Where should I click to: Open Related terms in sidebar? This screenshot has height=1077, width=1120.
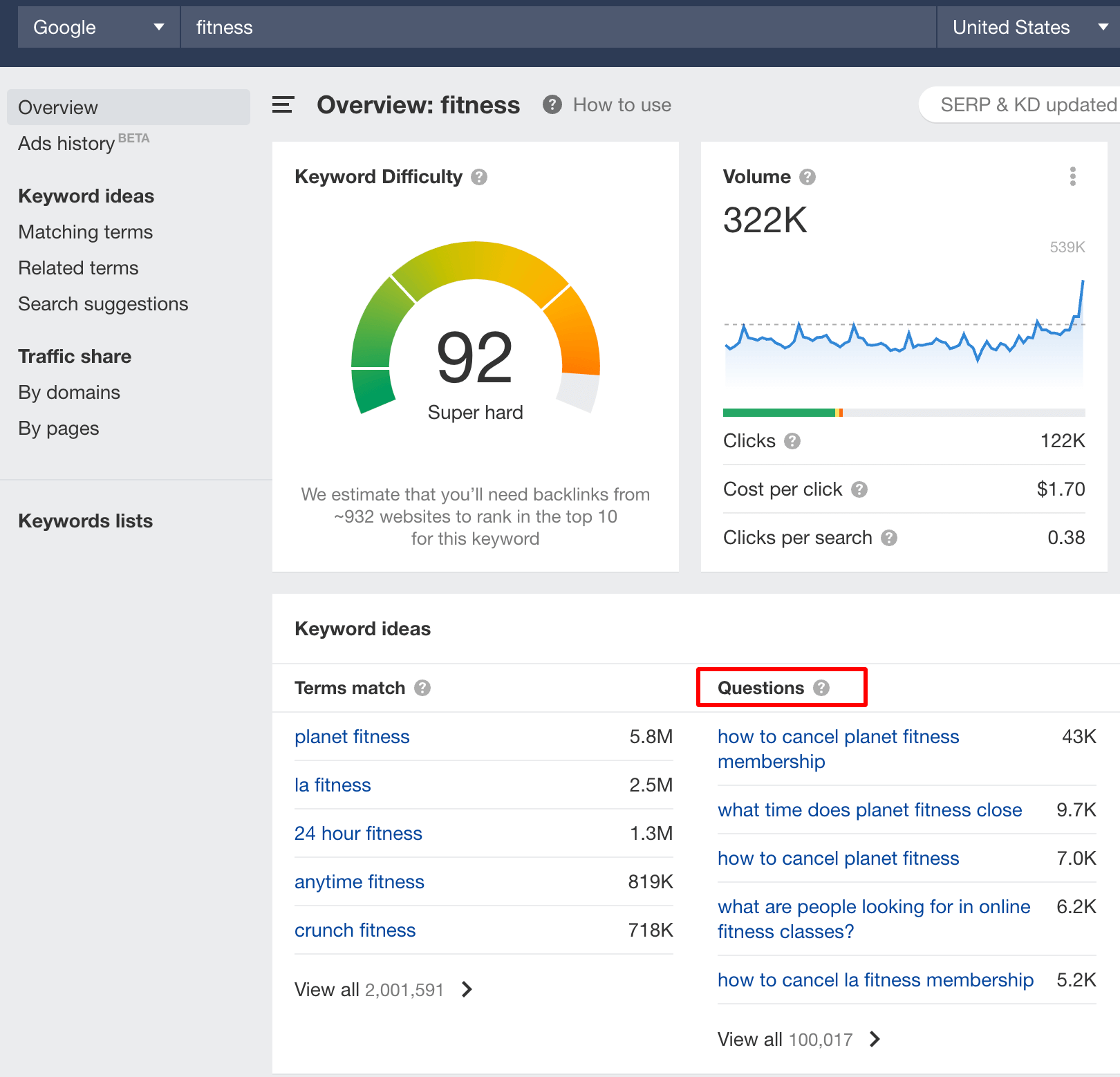[x=79, y=268]
